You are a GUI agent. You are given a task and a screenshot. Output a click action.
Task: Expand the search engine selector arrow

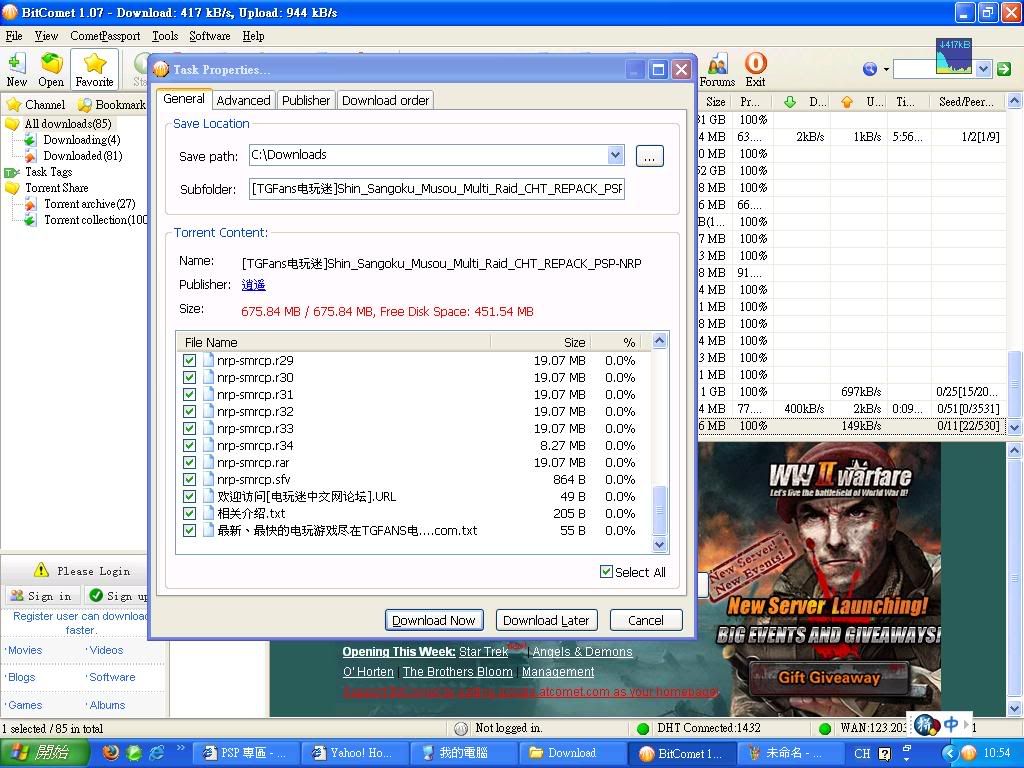point(886,69)
